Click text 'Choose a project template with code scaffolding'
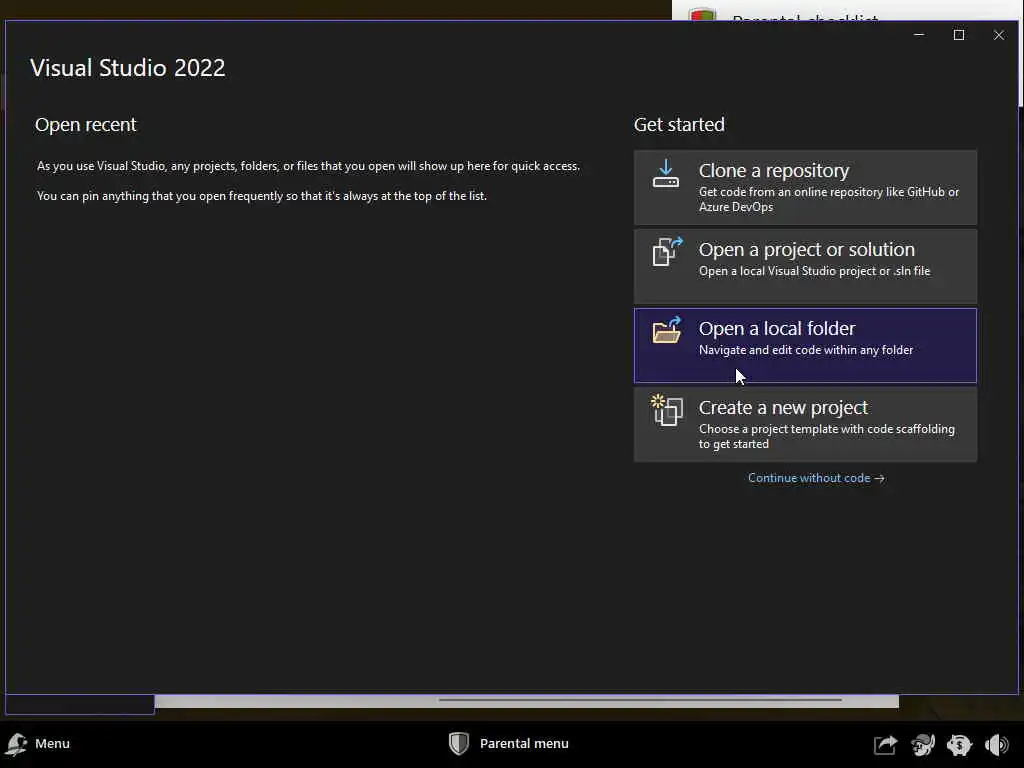Image resolution: width=1024 pixels, height=768 pixels. click(x=827, y=429)
